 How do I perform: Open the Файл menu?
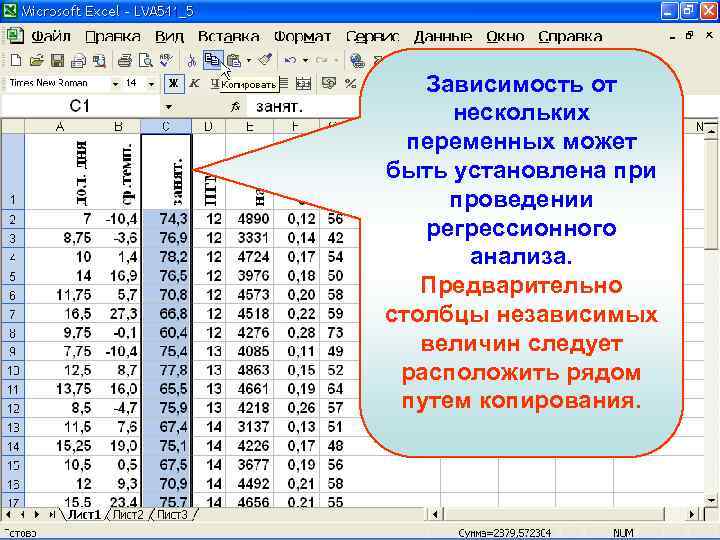tap(51, 36)
